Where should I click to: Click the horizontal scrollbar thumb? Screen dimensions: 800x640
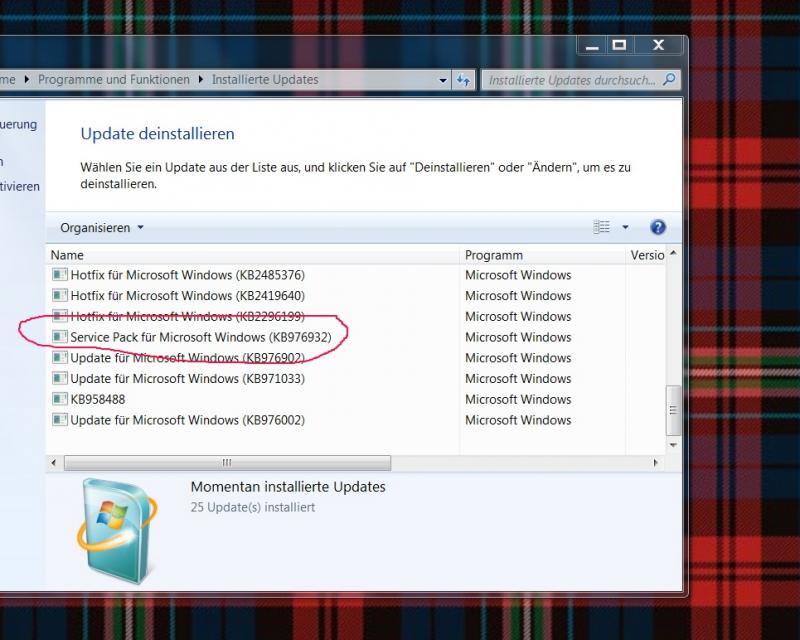(x=228, y=463)
